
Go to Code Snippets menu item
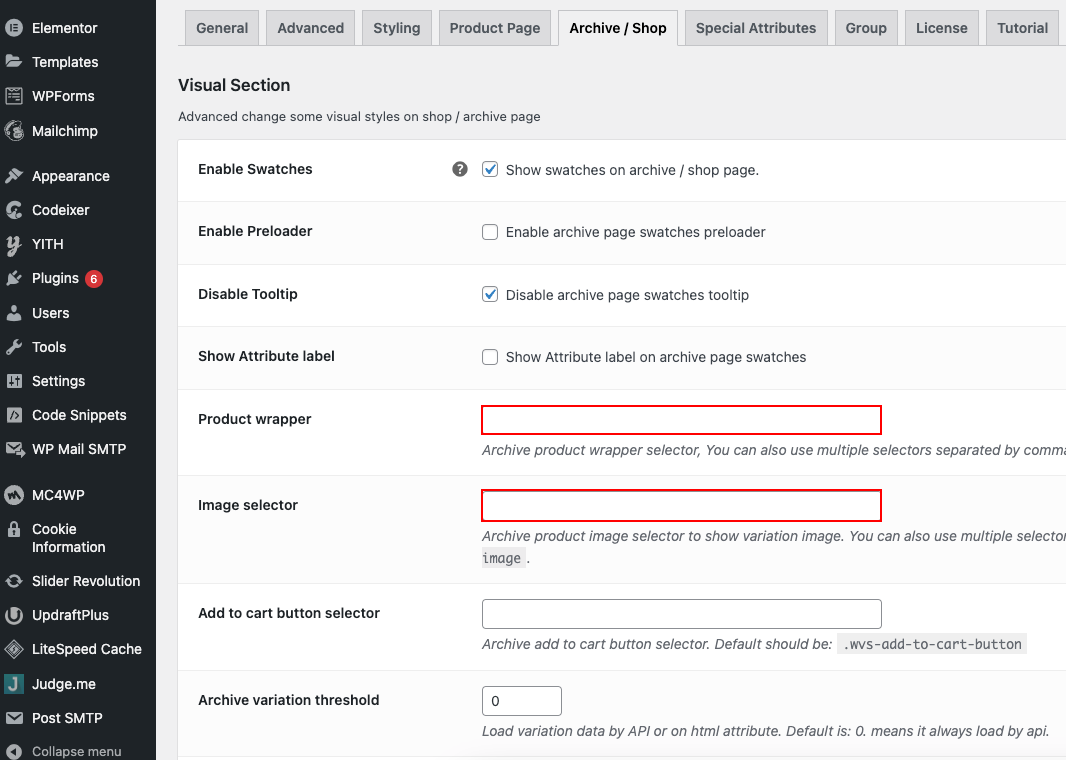tap(79, 415)
